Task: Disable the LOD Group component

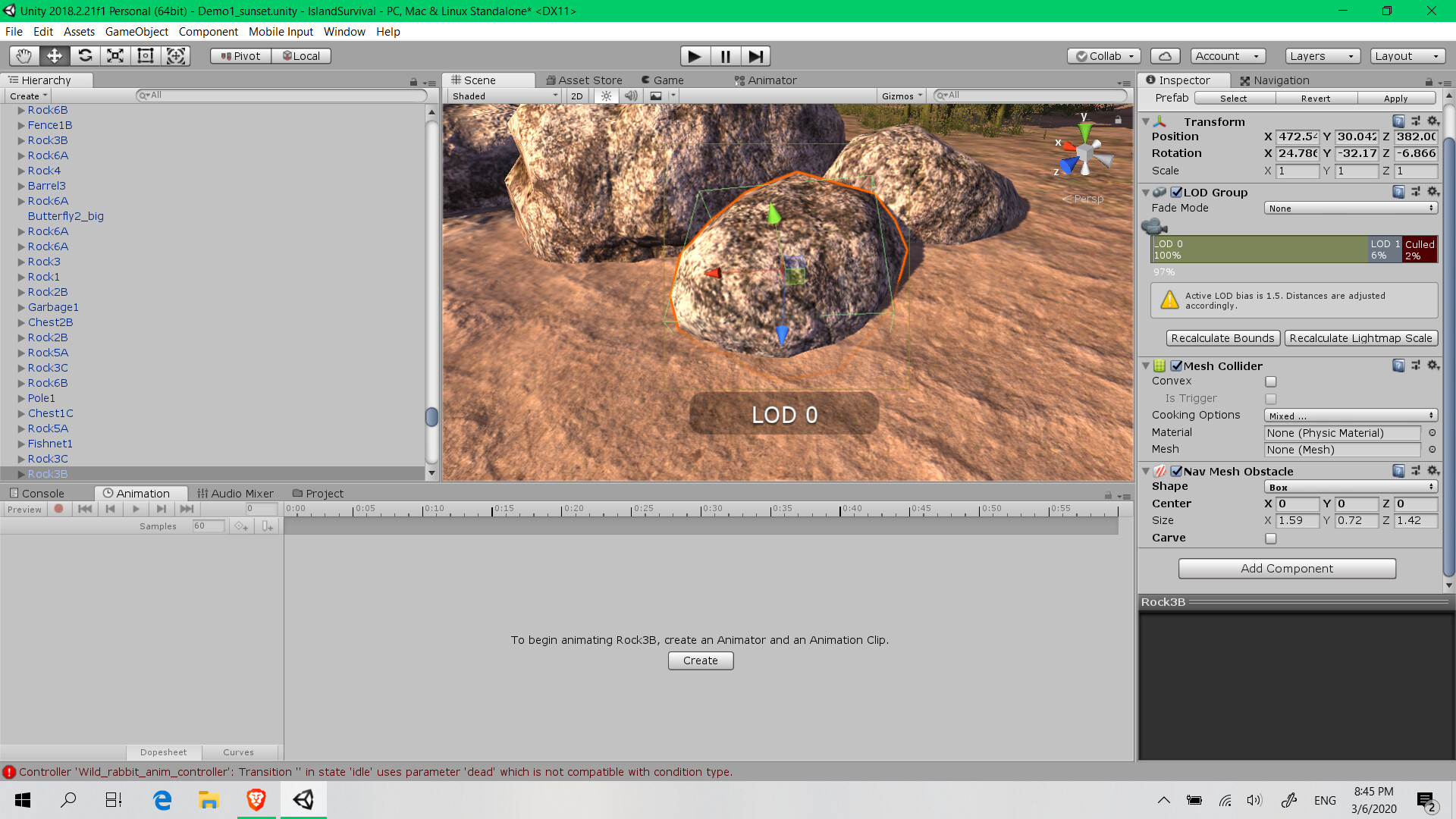Action: pos(1176,192)
